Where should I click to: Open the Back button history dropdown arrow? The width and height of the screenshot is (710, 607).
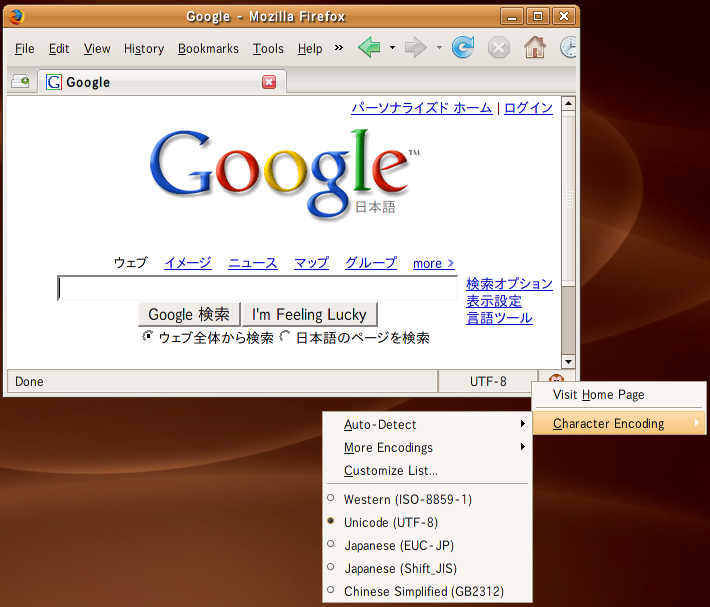coord(392,47)
